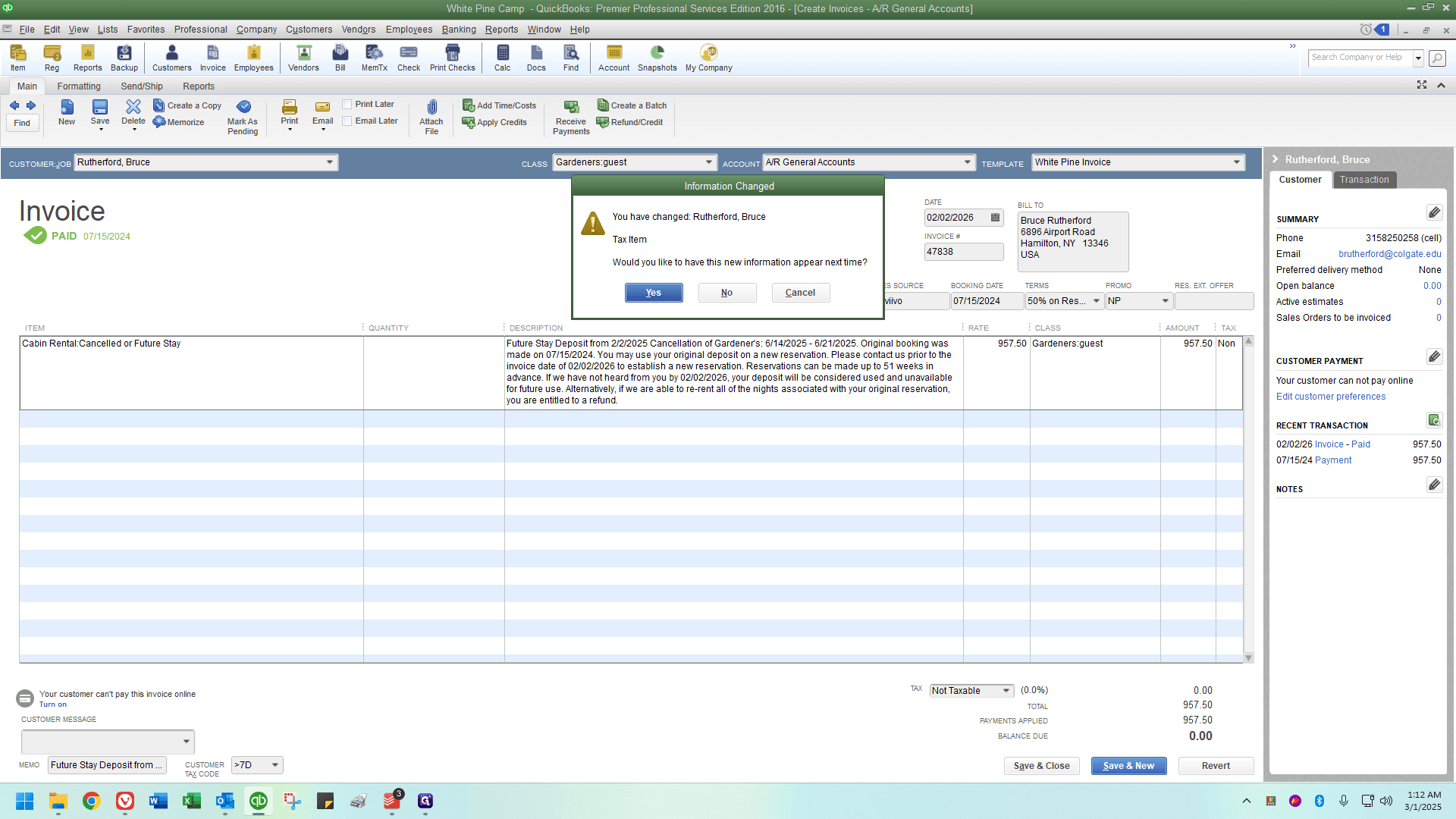Enable the Print Later checkbox
The image size is (1456, 819).
347,105
